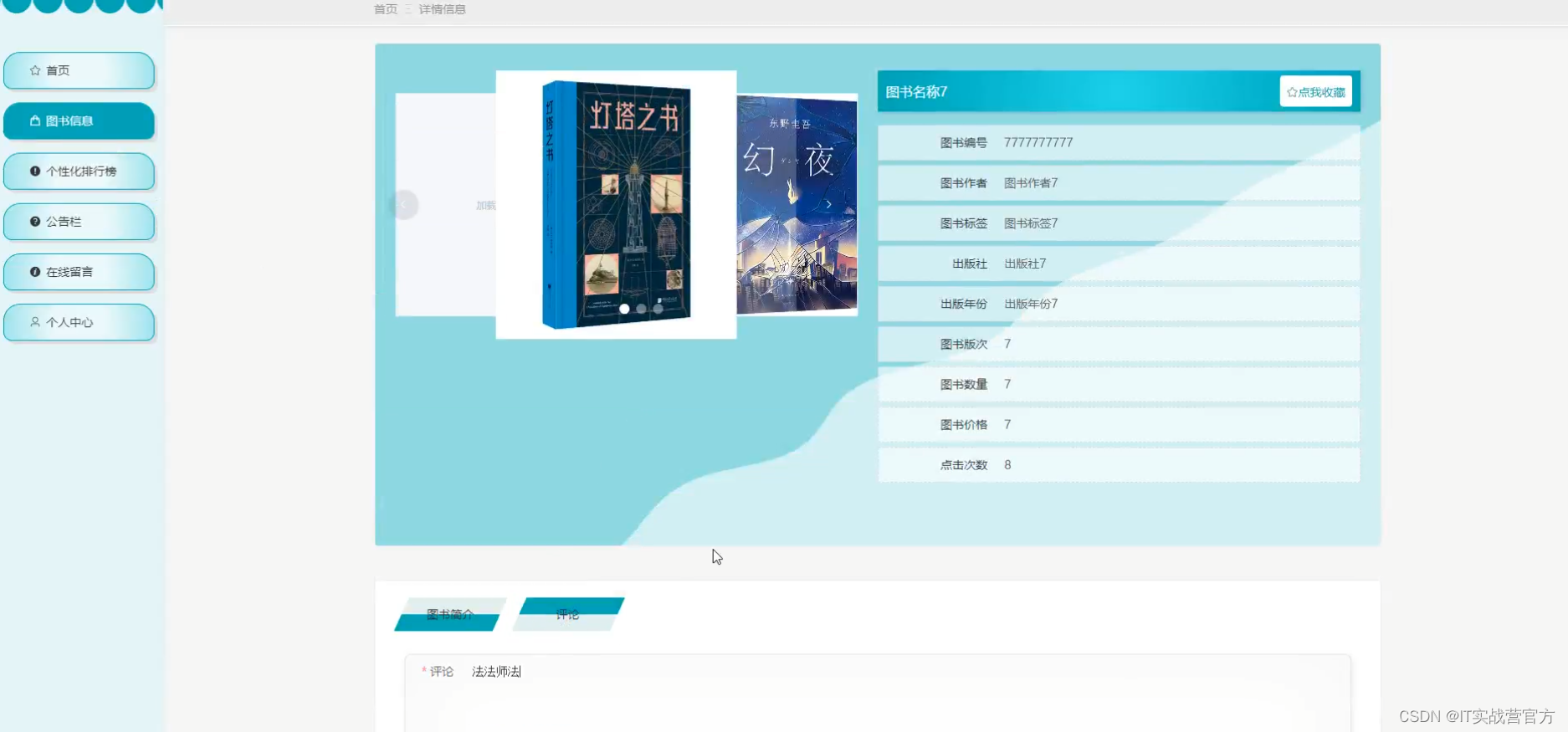This screenshot has height=732, width=1568.
Task: Click the 详情信息 breadcrumb text
Action: coord(442,9)
